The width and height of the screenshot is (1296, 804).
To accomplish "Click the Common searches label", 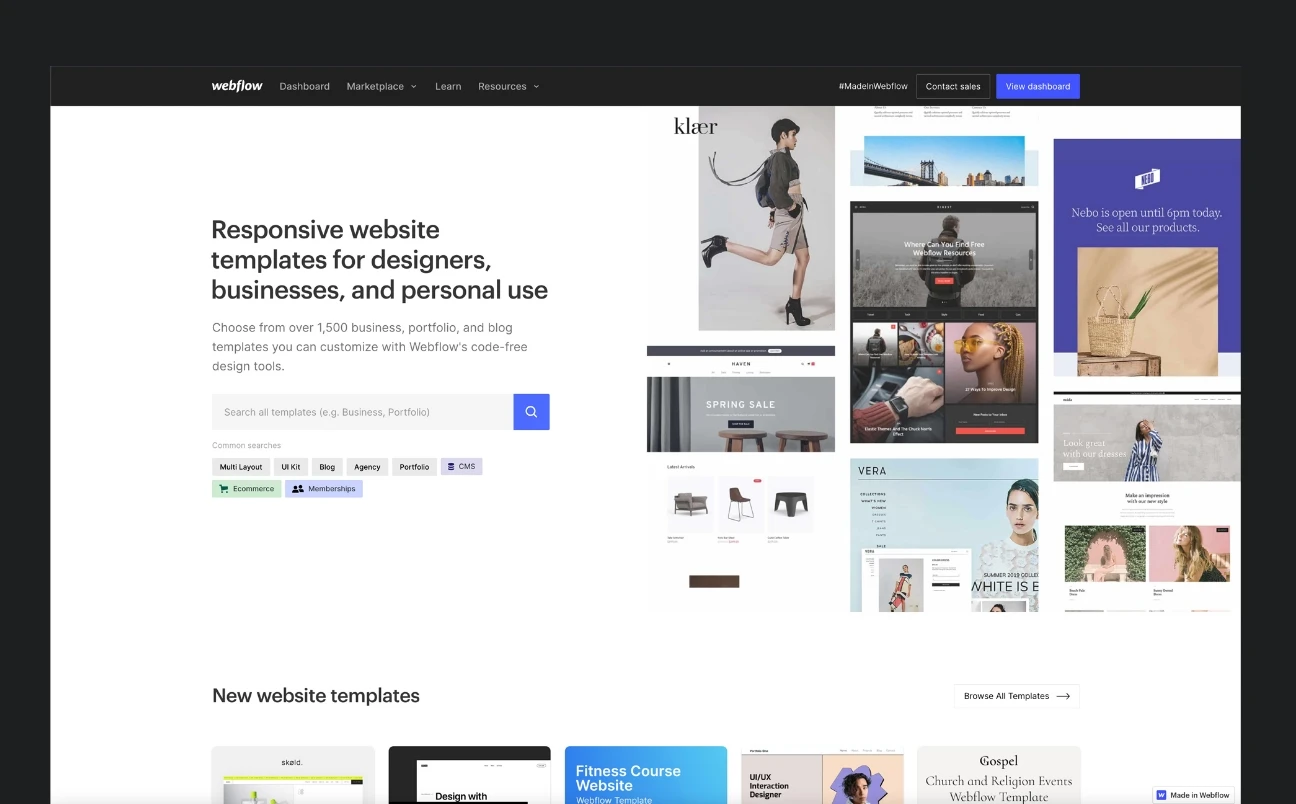I will pyautogui.click(x=246, y=445).
